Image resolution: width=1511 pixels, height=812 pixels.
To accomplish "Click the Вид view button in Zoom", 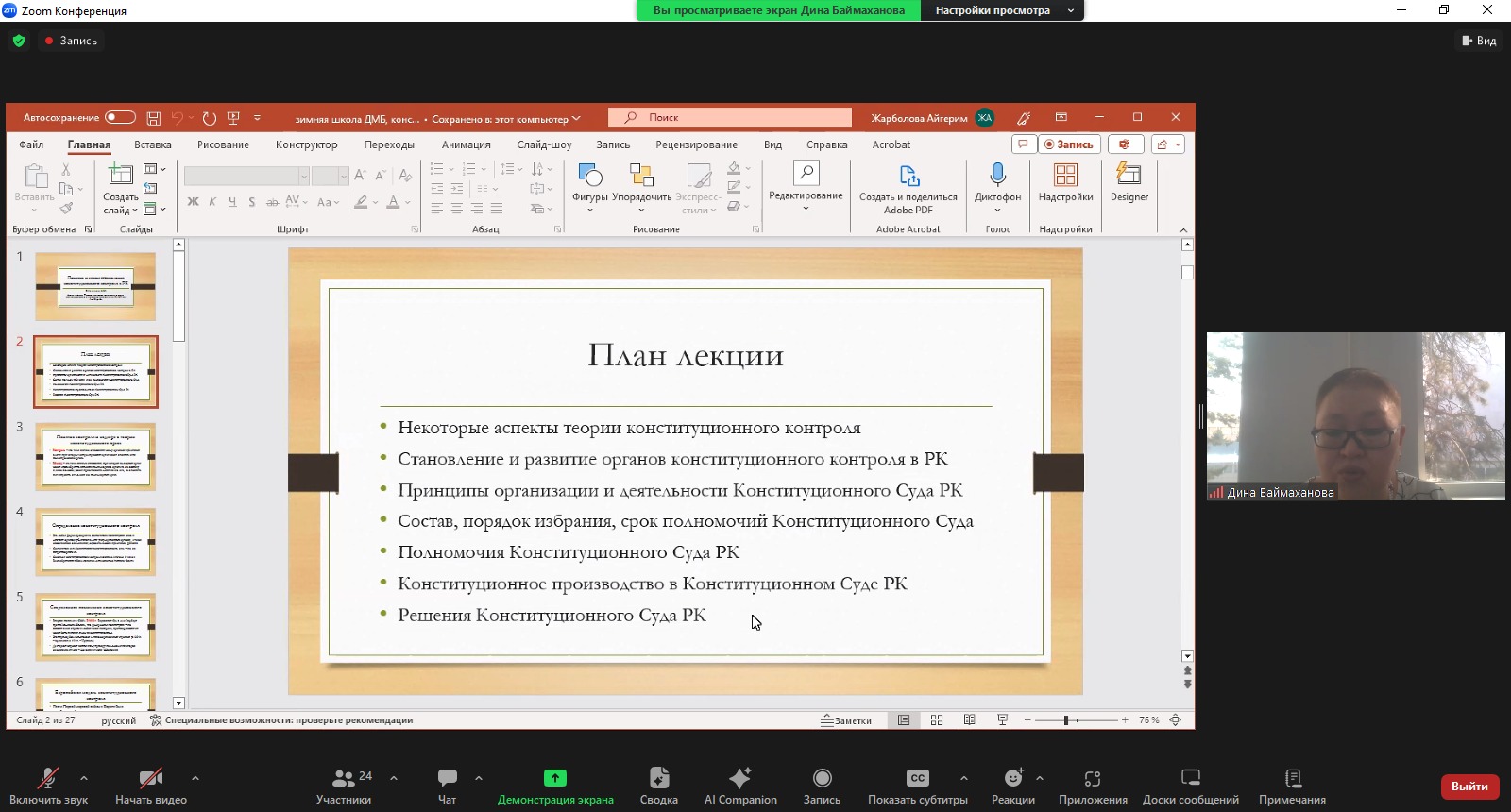I will (1479, 41).
